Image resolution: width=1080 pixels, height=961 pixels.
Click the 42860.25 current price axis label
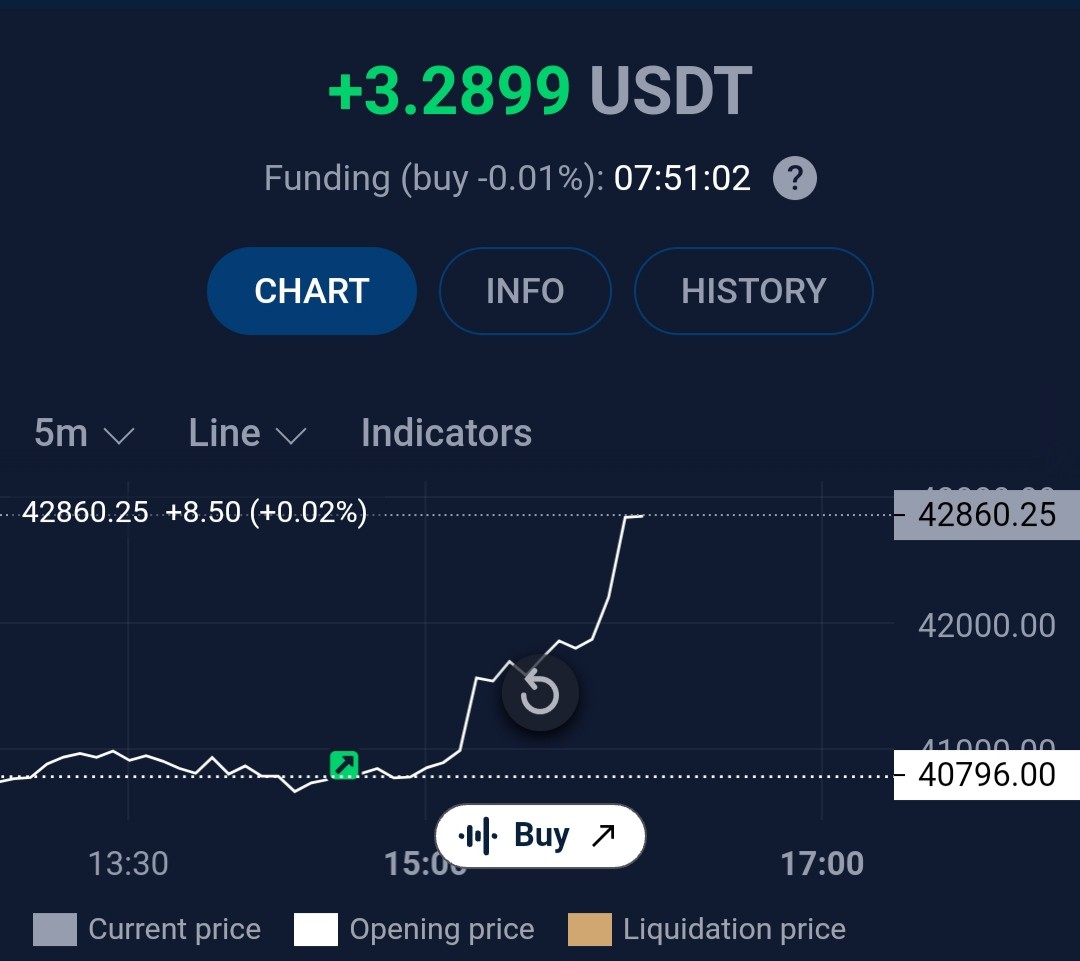click(987, 515)
